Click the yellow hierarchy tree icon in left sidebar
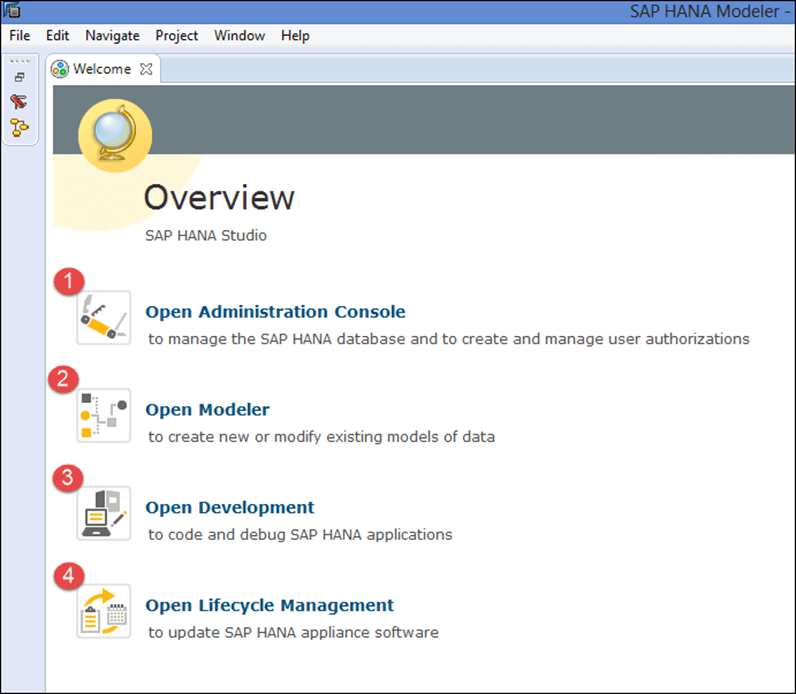This screenshot has width=796, height=694. click(19, 127)
